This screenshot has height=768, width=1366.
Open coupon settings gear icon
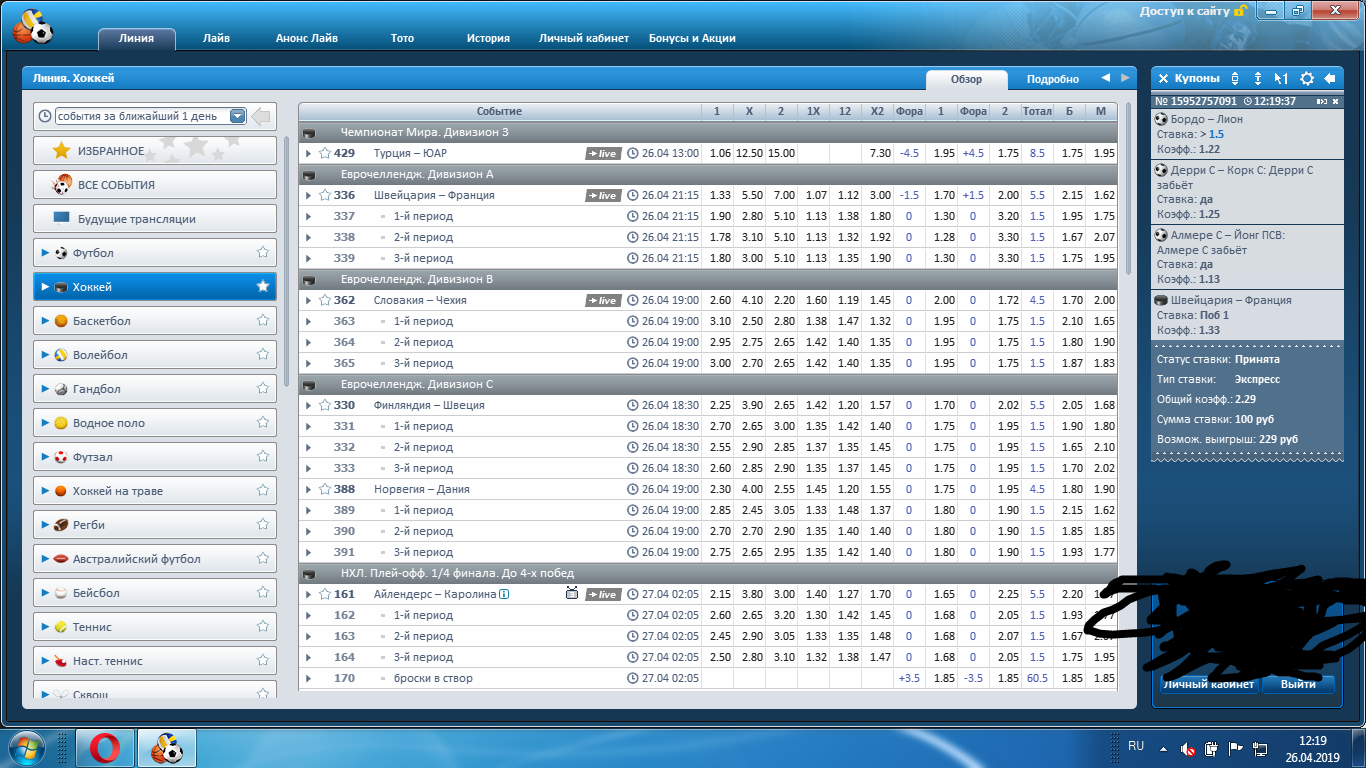(x=1306, y=78)
